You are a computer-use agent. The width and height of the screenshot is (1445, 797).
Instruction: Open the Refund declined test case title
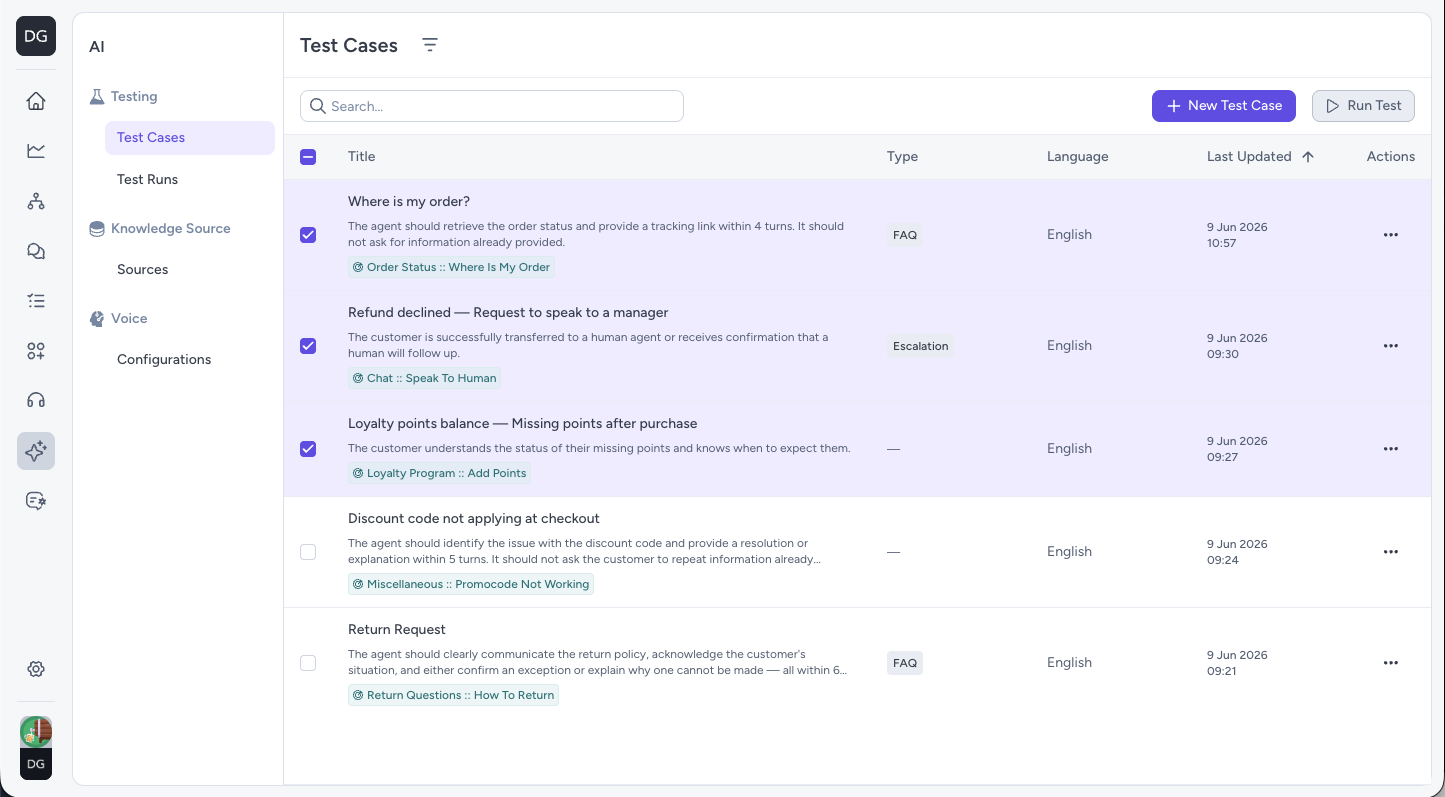(508, 313)
